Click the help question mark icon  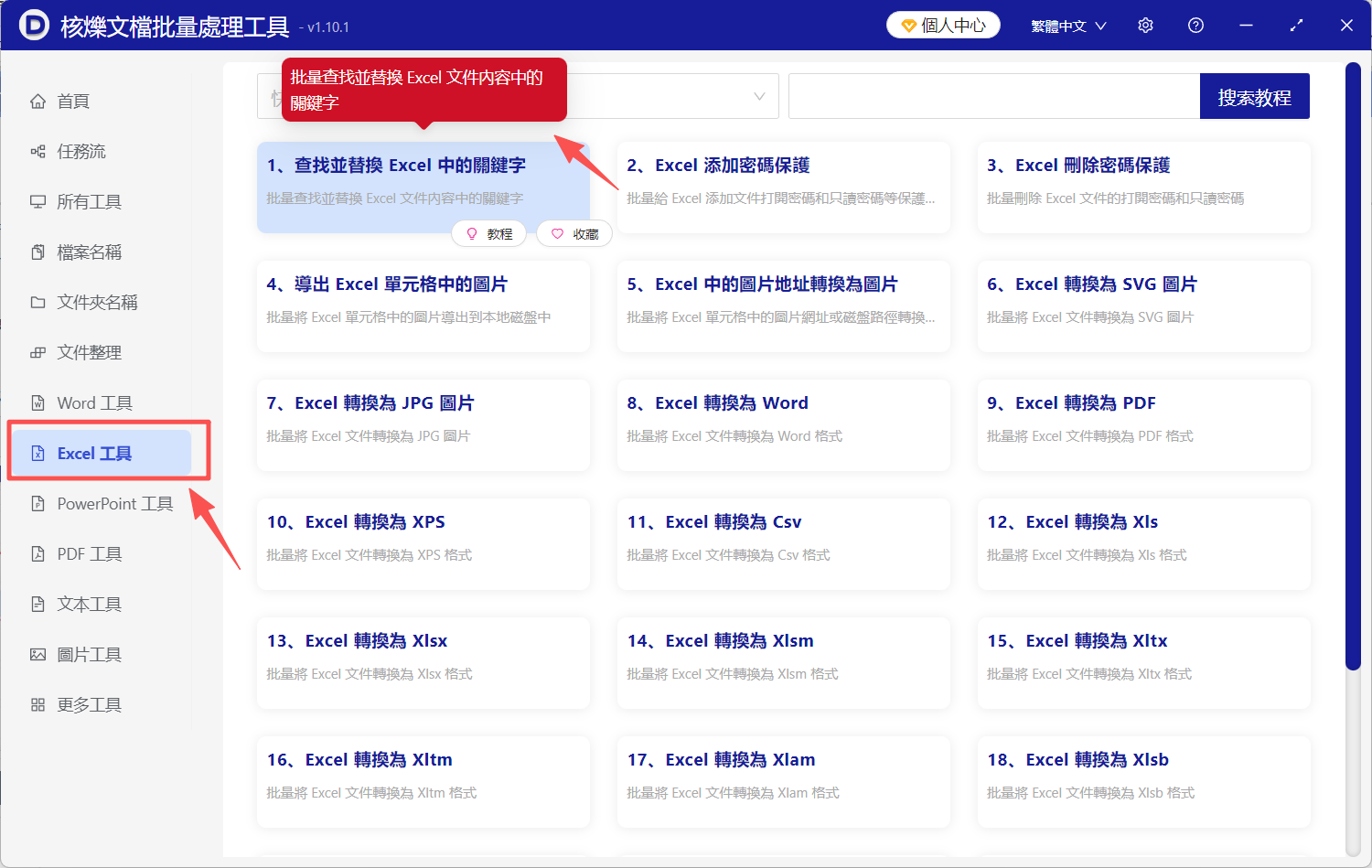coord(1195,25)
